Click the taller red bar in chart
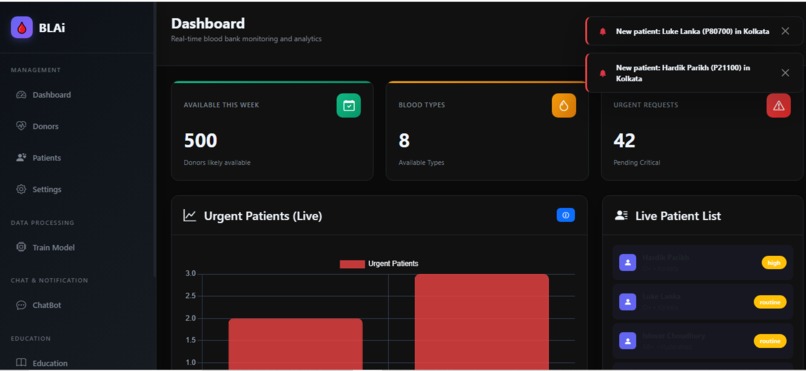Image resolution: width=806 pixels, height=371 pixels. coord(482,322)
